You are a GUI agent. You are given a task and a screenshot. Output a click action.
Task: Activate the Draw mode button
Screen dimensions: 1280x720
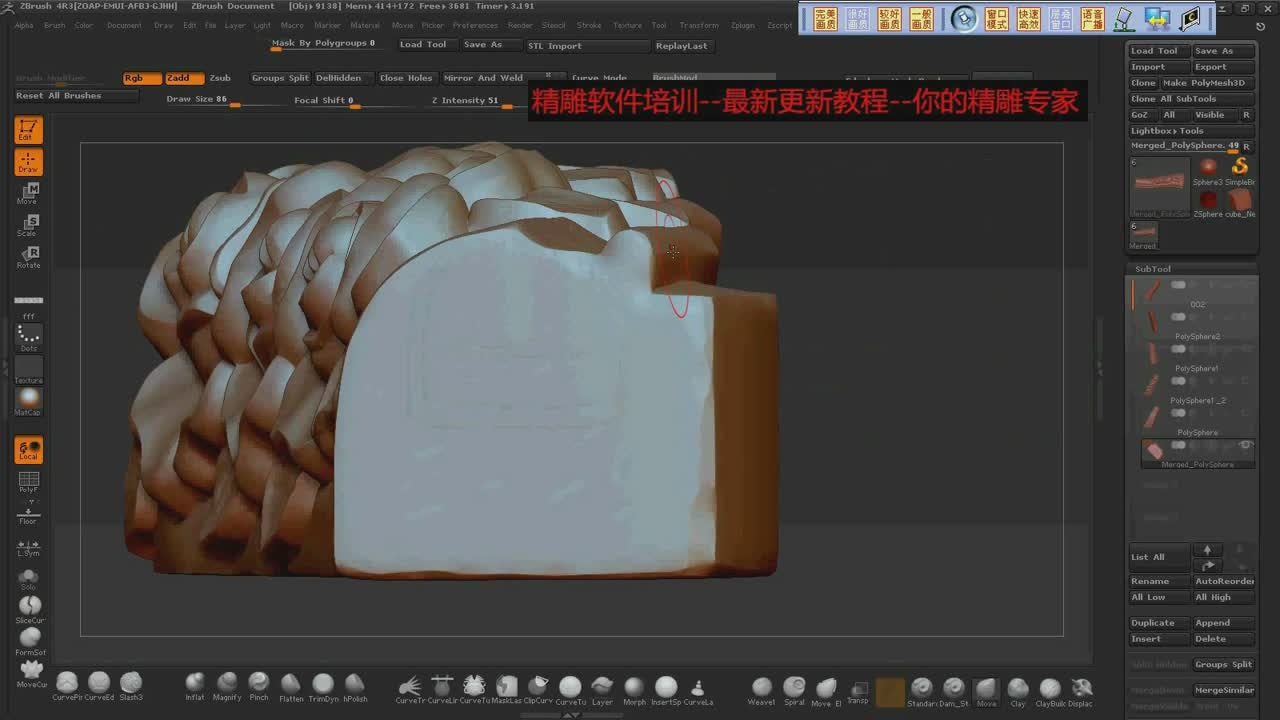tap(28, 162)
